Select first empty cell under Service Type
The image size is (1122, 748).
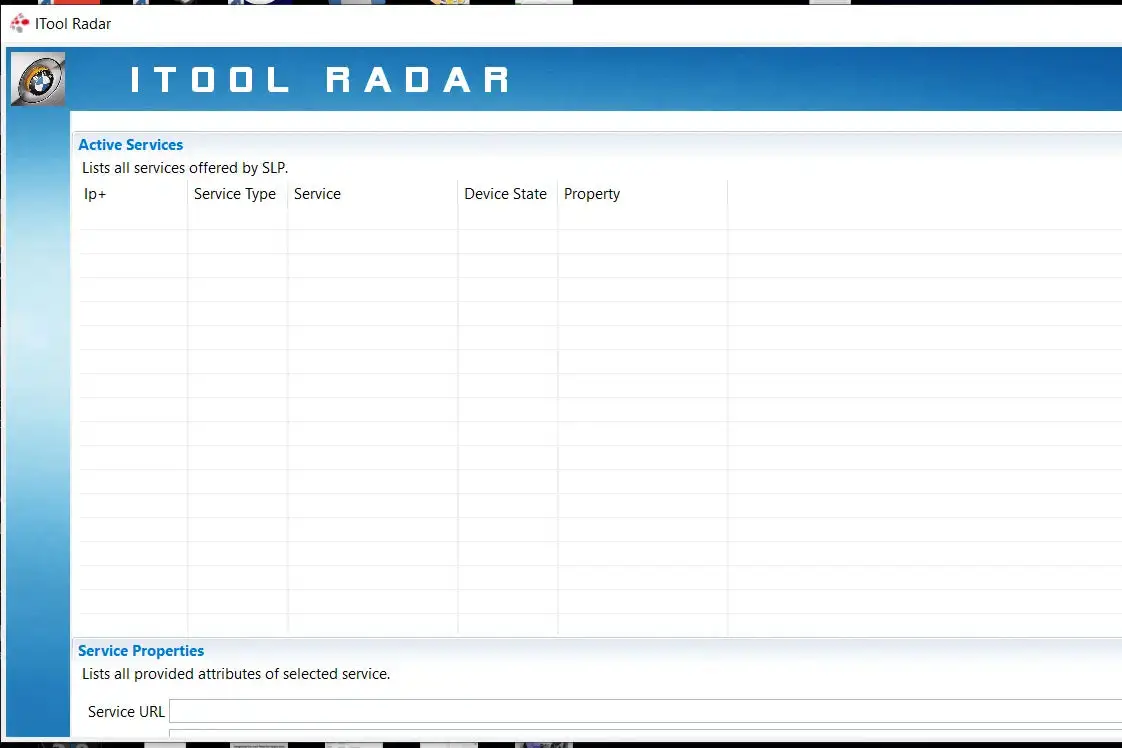tap(237, 218)
